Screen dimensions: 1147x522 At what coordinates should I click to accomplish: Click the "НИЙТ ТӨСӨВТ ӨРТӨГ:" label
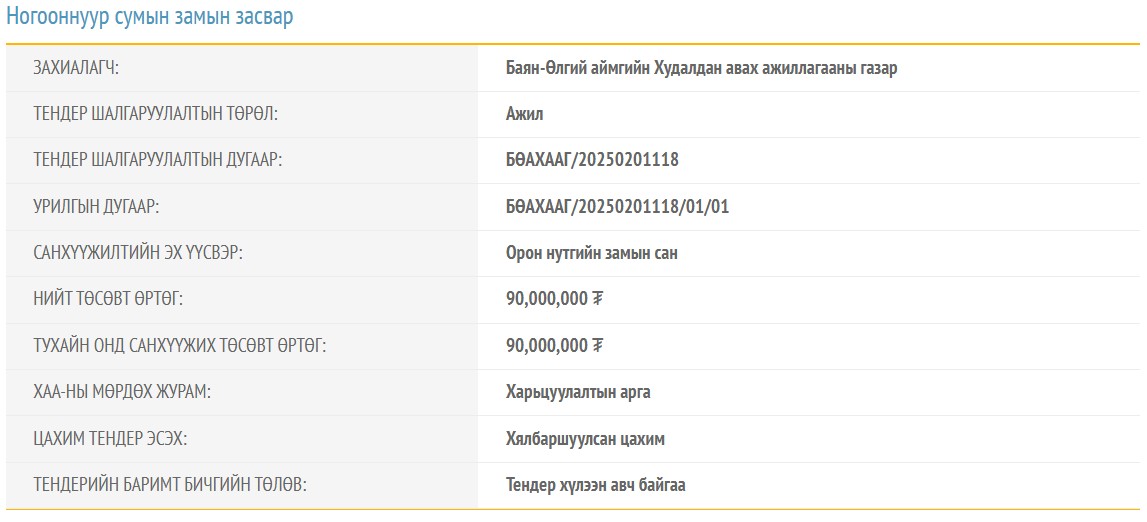[x=108, y=299]
